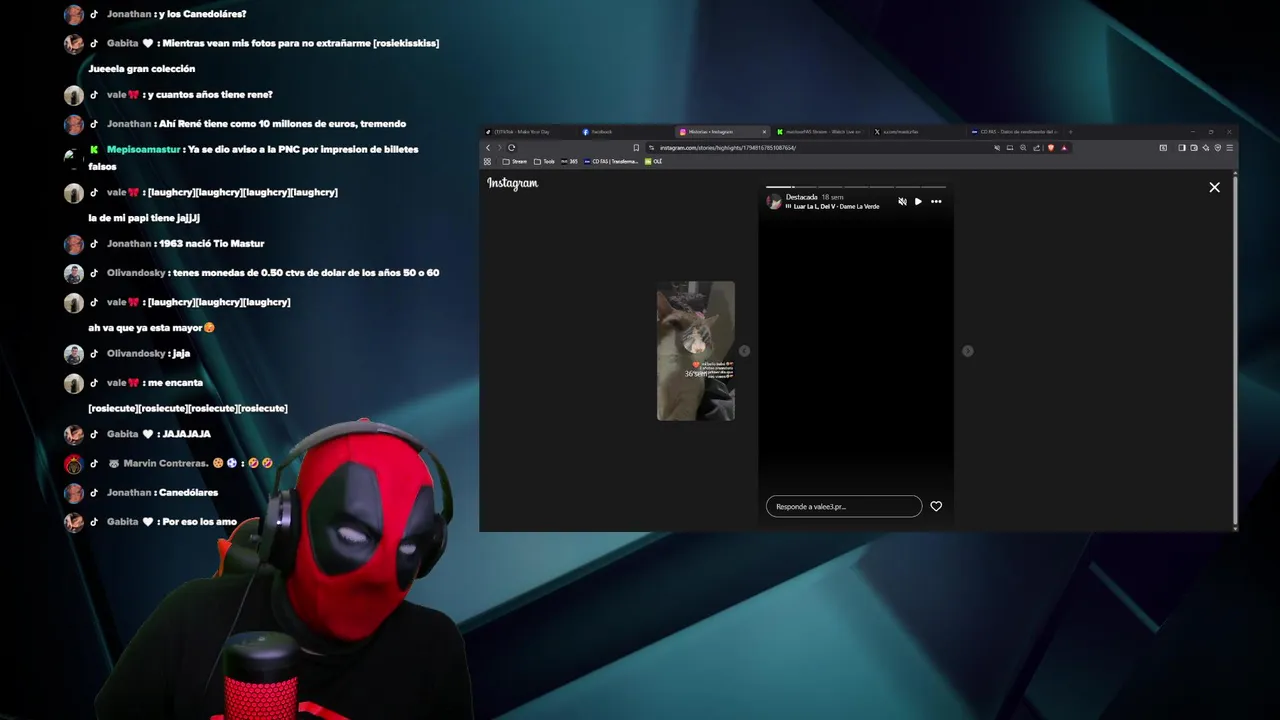
Task: Click the story progress bar segments
Action: coord(856,187)
